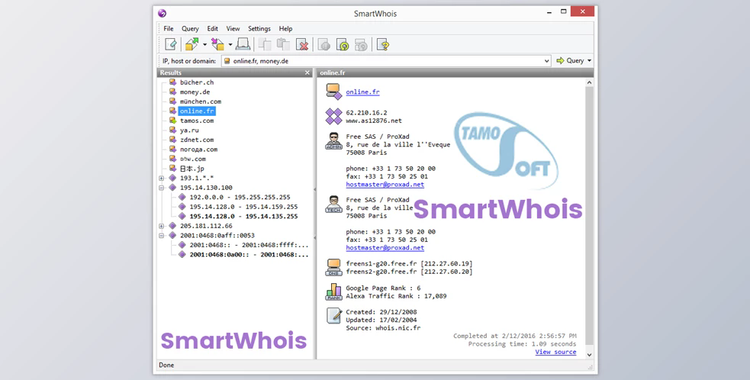Expand the 193.1.*.* tree node

[x=162, y=178]
